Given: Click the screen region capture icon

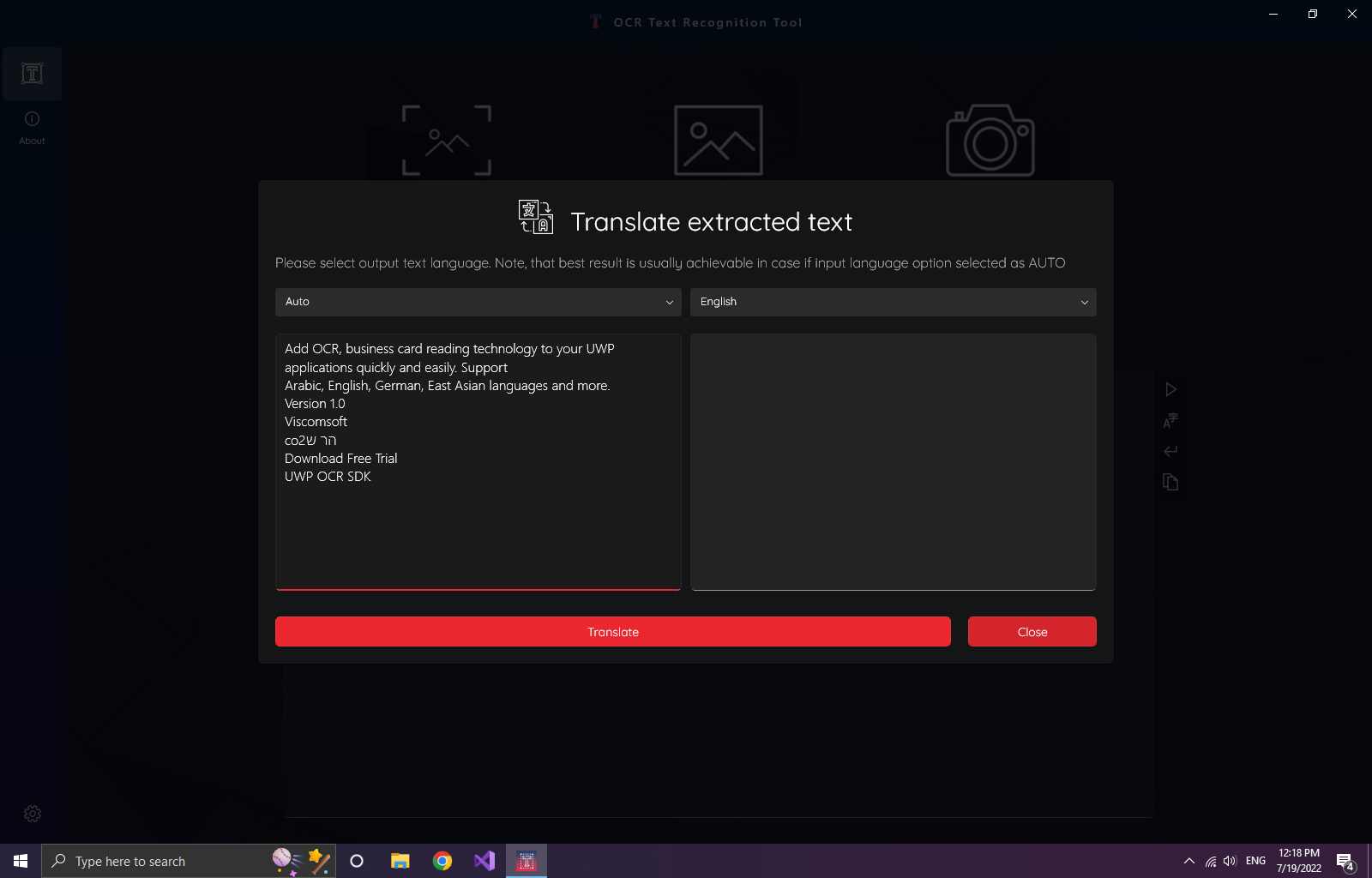Looking at the screenshot, I should coord(446,140).
